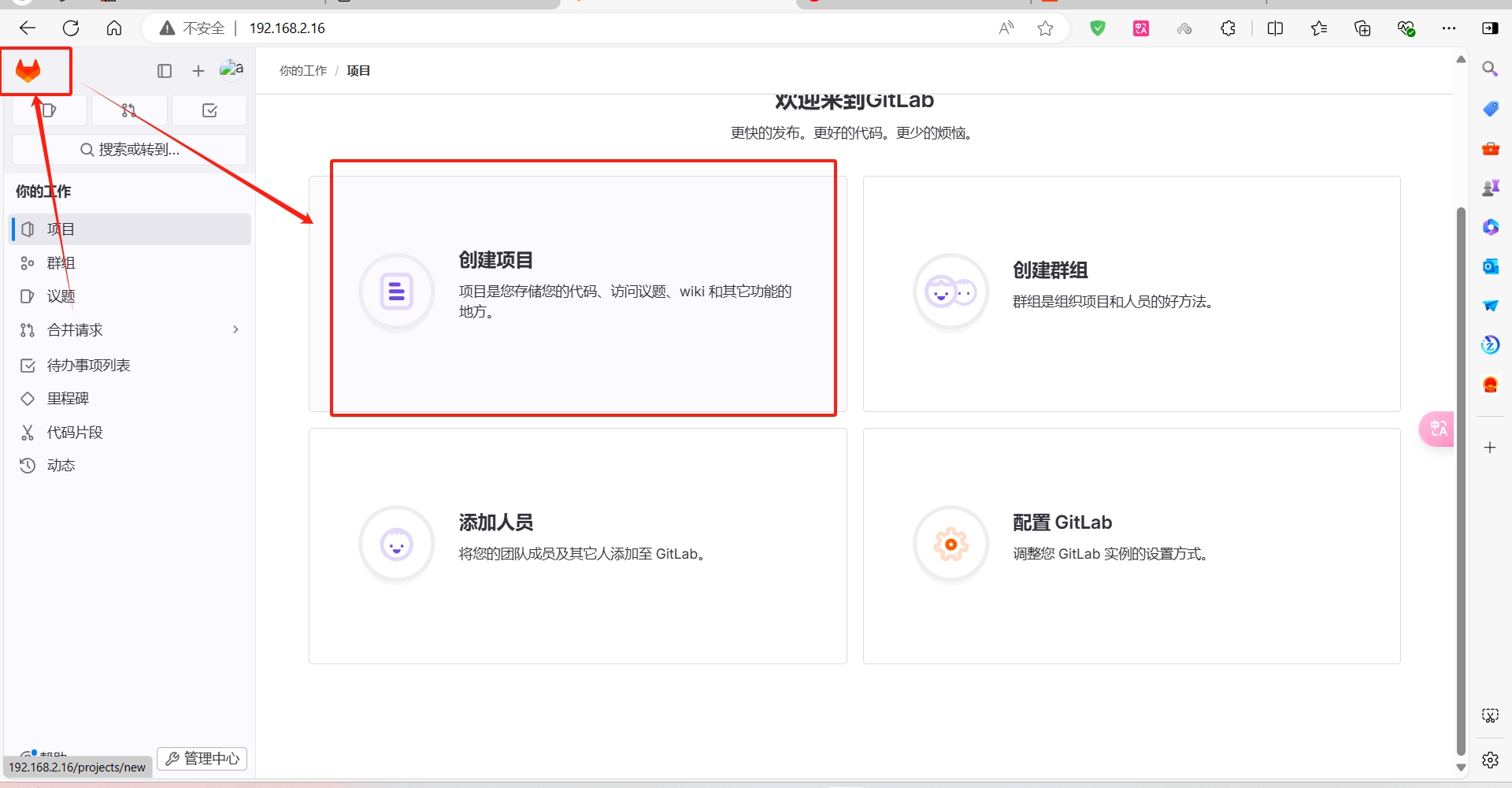Open Edge sidebar shopping tag
Viewport: 1512px width, 788px height.
pyautogui.click(x=1490, y=109)
